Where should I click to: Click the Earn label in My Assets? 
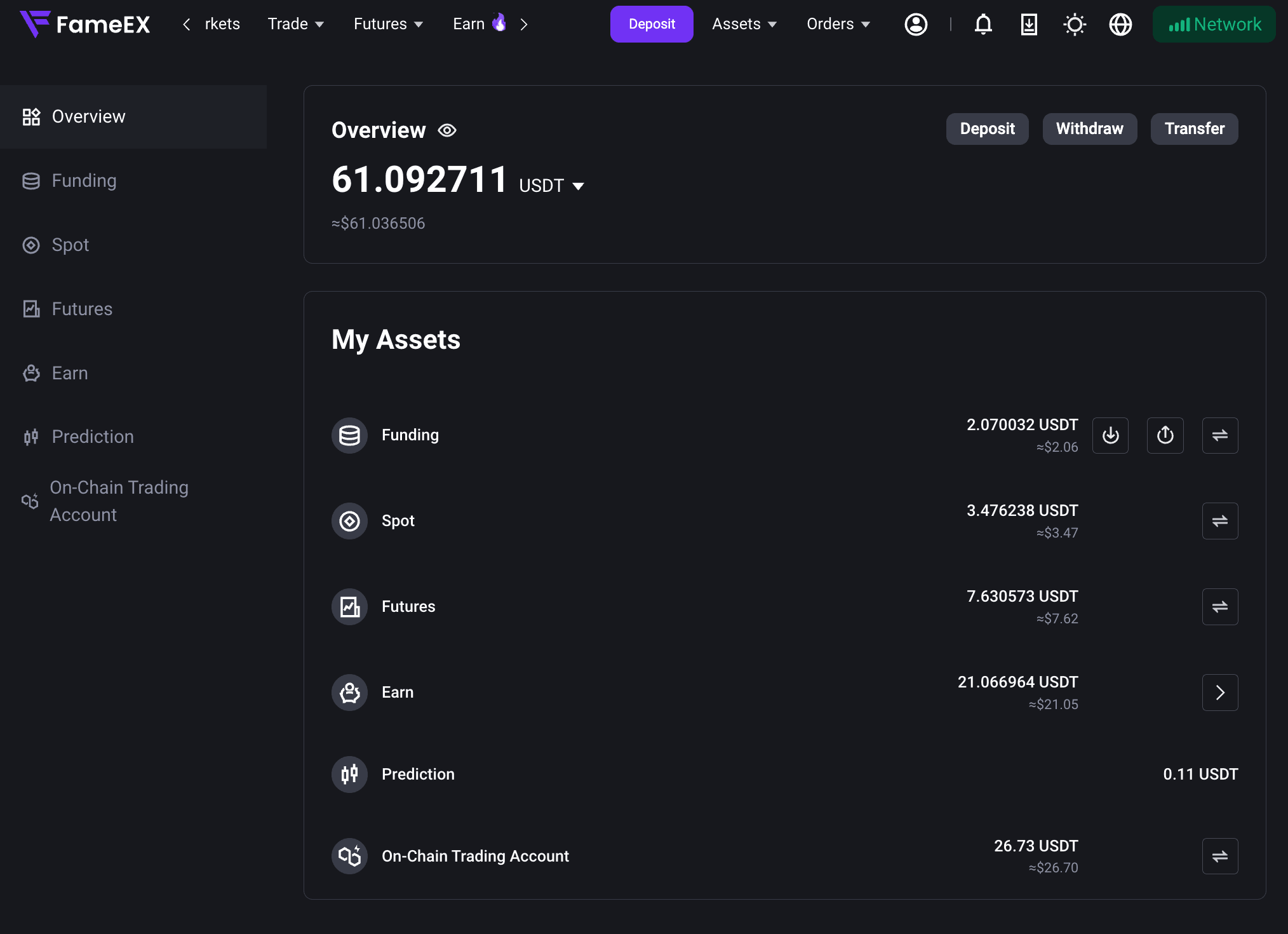point(398,693)
